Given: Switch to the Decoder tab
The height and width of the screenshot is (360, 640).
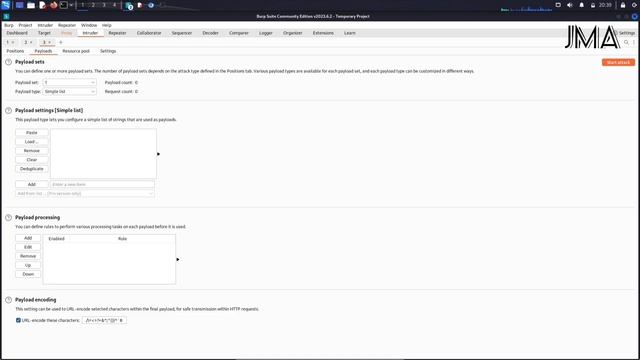Looking at the screenshot, I should (210, 33).
